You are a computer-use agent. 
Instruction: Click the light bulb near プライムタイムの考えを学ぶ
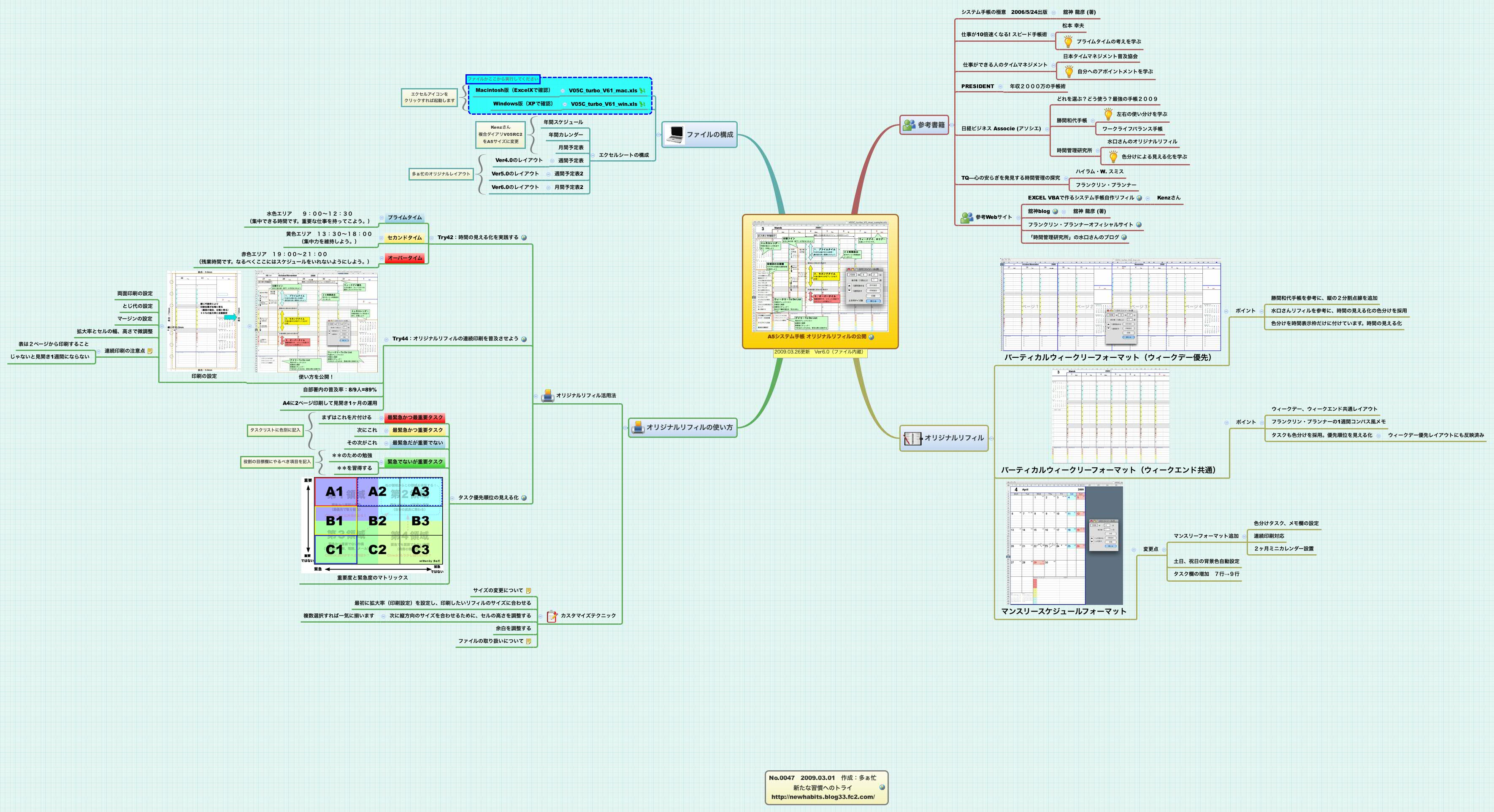pos(1068,42)
